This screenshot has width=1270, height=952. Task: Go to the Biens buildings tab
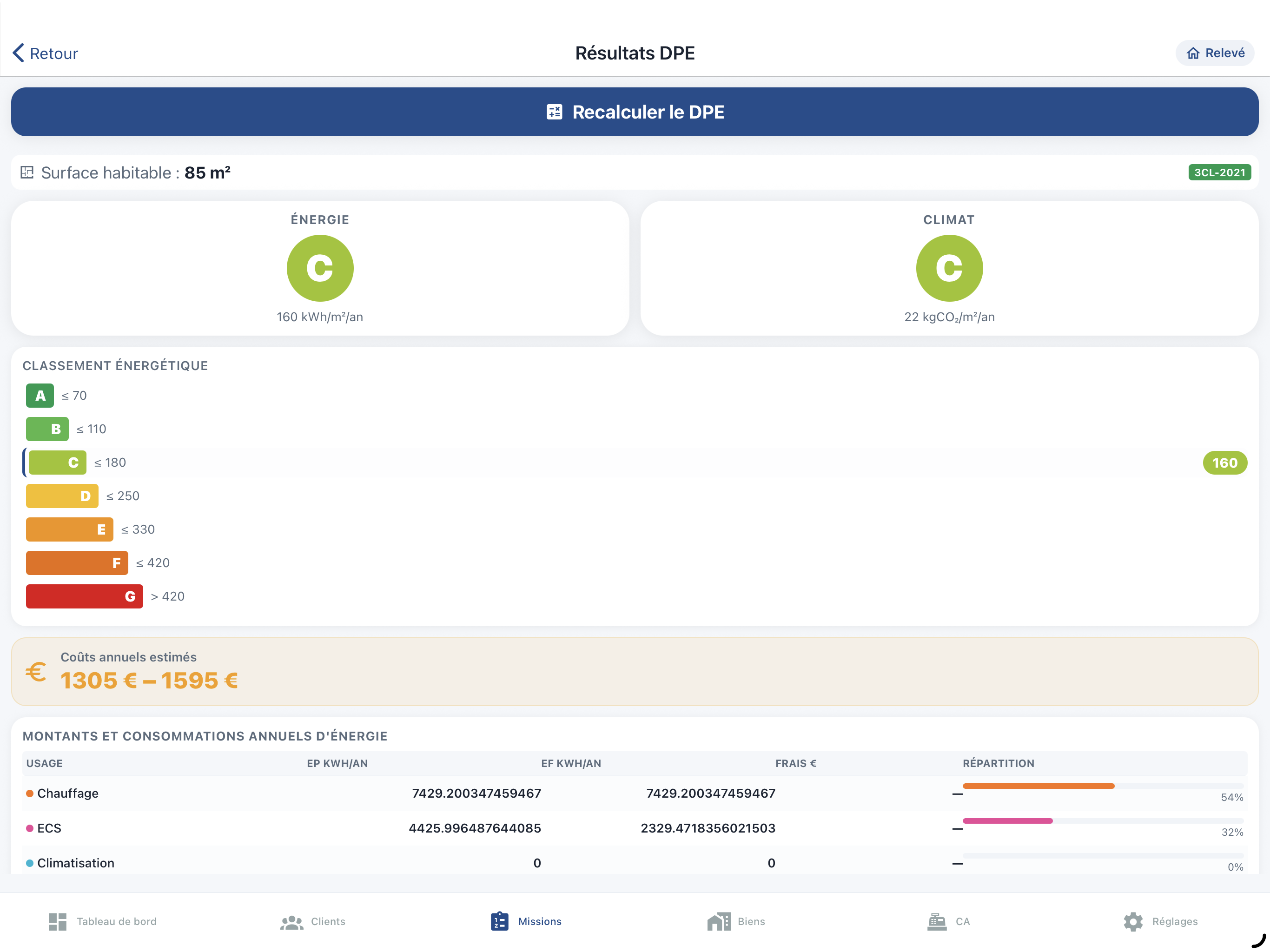736,921
